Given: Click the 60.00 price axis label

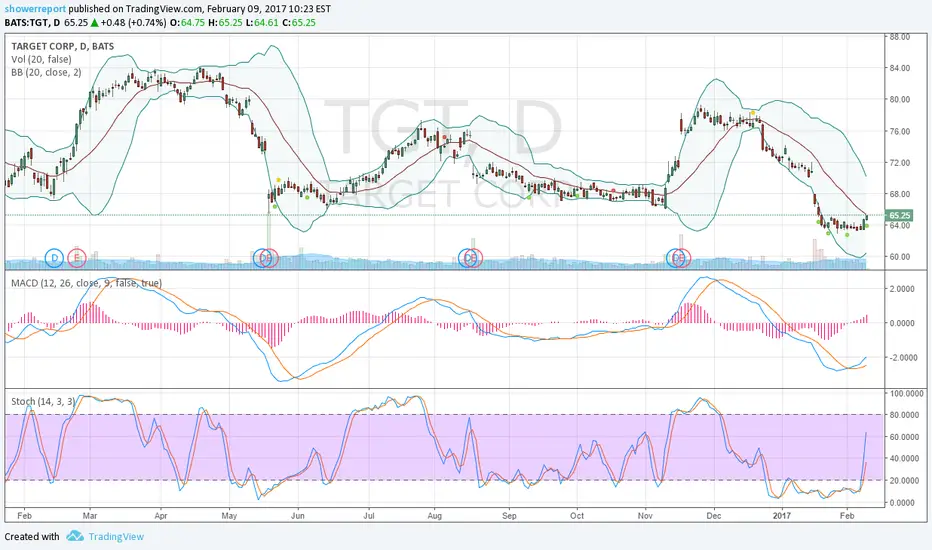Looking at the screenshot, I should click(899, 257).
